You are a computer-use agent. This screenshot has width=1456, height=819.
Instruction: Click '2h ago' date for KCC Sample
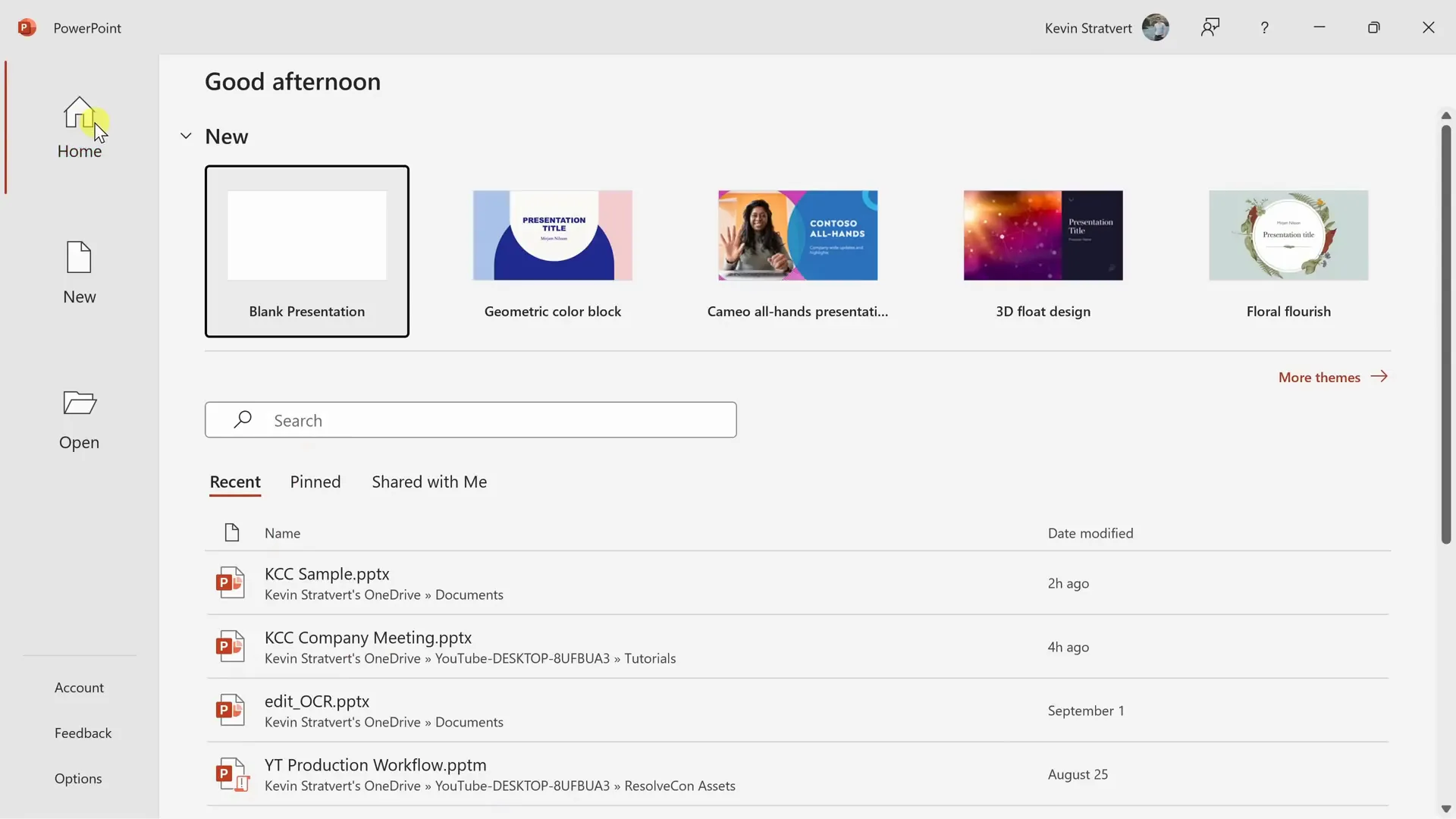point(1068,583)
